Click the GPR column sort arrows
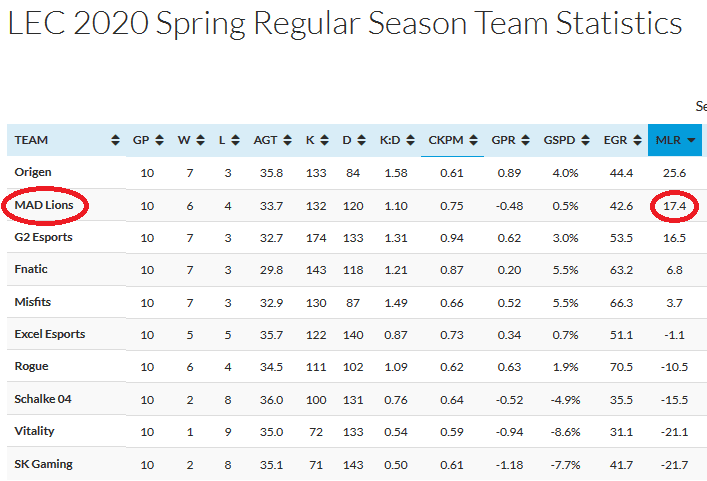 pyautogui.click(x=525, y=140)
